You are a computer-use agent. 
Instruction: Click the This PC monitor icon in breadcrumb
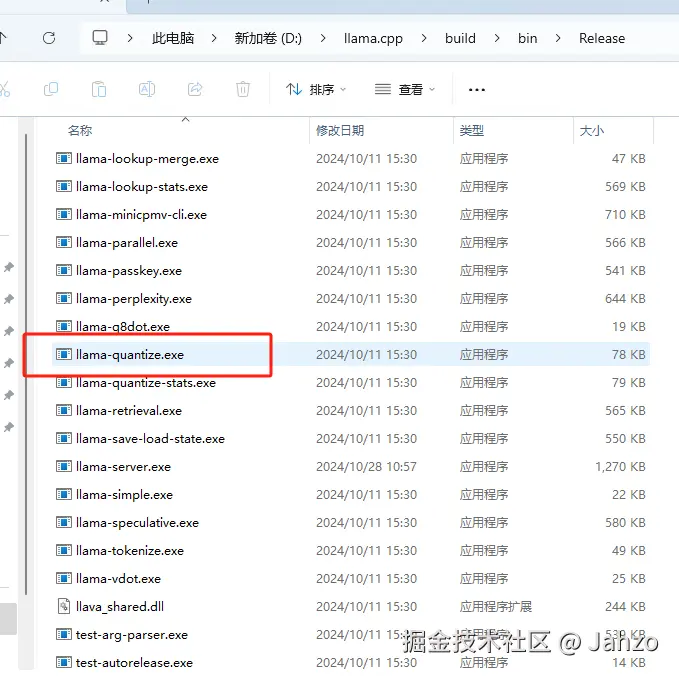coord(100,38)
